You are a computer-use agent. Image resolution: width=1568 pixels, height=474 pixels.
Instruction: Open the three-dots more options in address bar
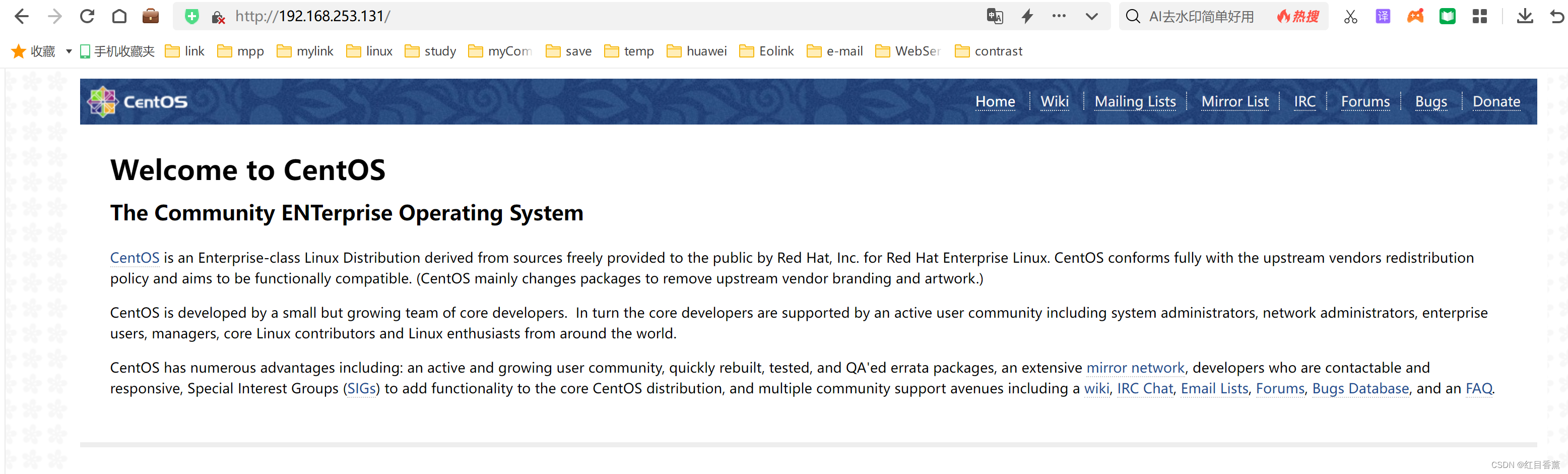1059,17
